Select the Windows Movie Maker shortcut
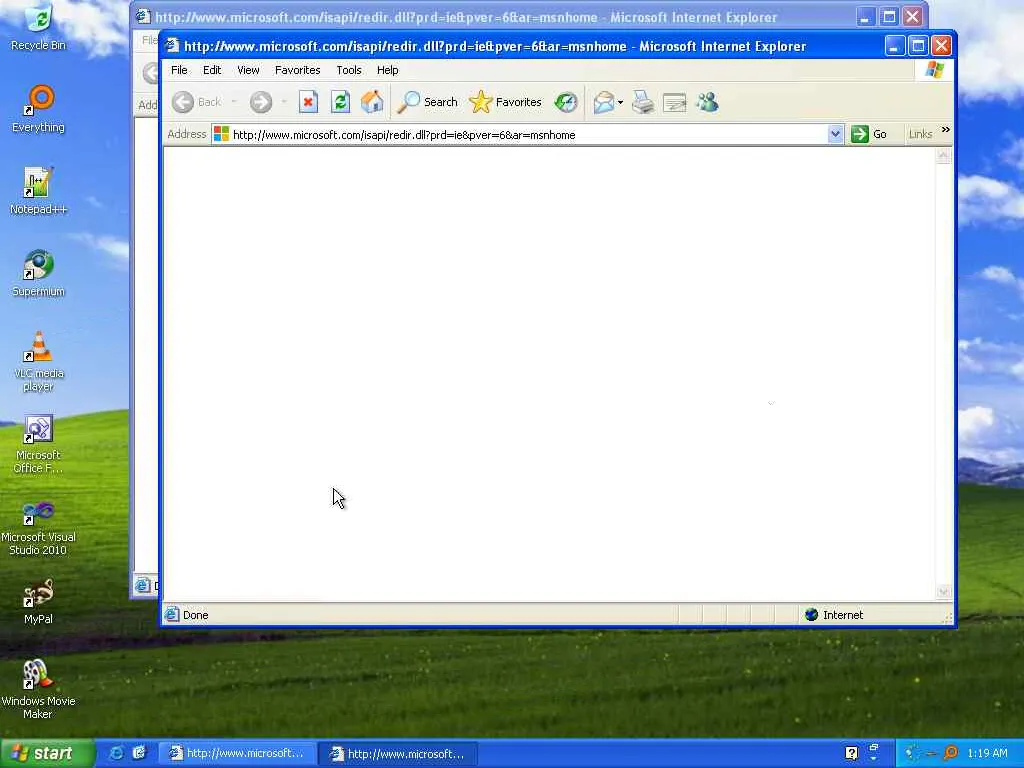This screenshot has height=768, width=1024. coord(39,689)
